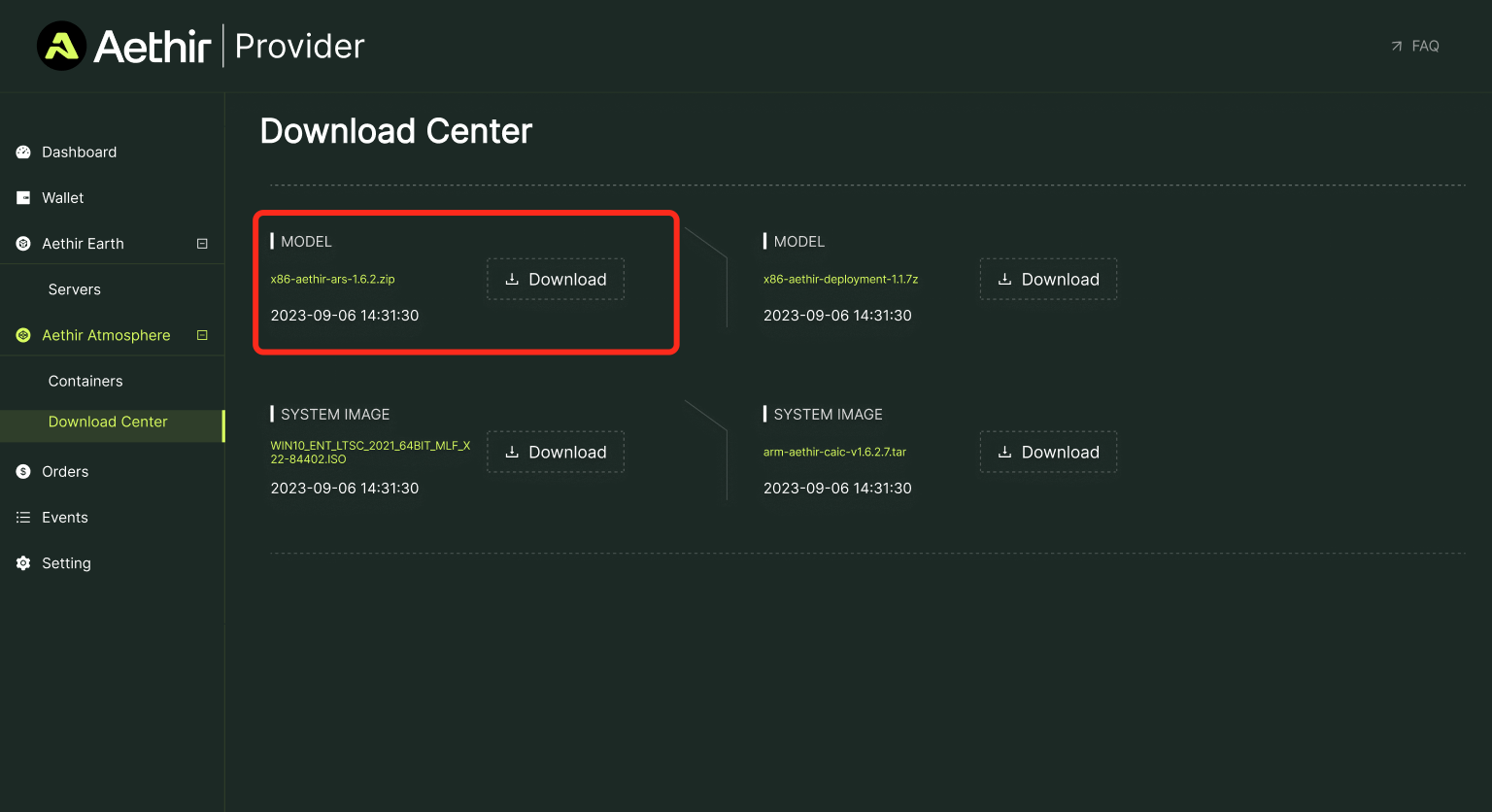Screen dimensions: 1492x812
Task: Click the Setting gear icon
Action: [23, 563]
